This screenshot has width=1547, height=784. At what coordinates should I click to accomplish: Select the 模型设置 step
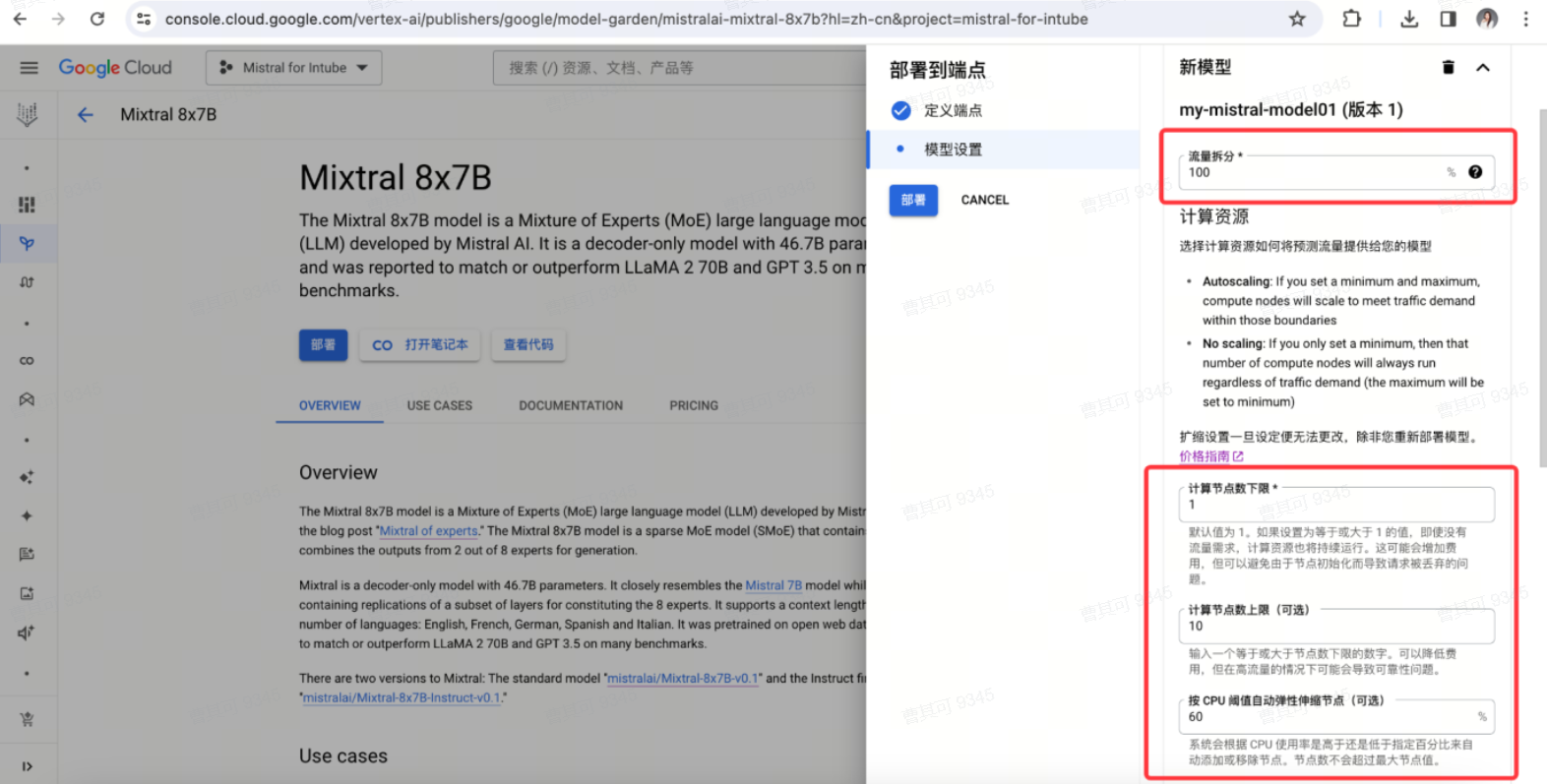952,150
